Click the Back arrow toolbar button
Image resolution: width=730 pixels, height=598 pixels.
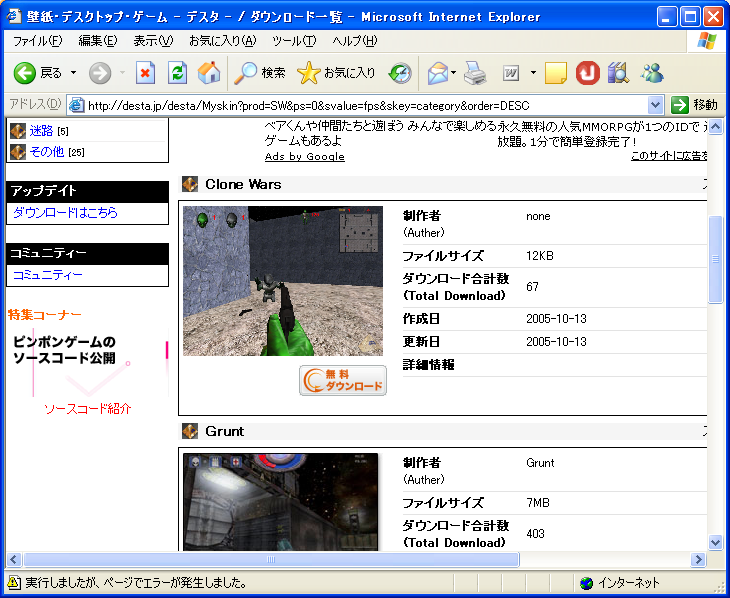click(25, 73)
